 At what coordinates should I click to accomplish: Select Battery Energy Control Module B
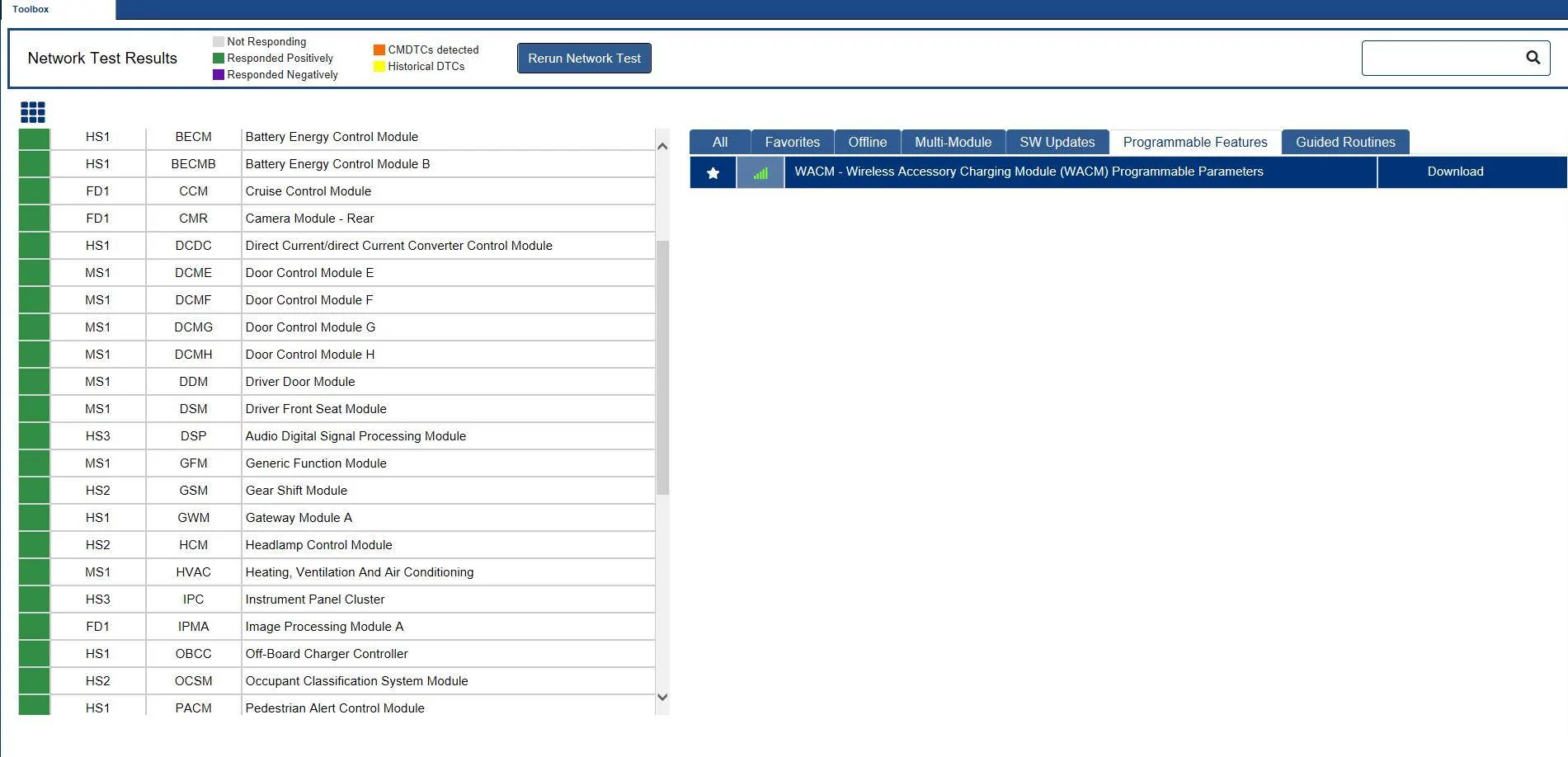tap(337, 164)
